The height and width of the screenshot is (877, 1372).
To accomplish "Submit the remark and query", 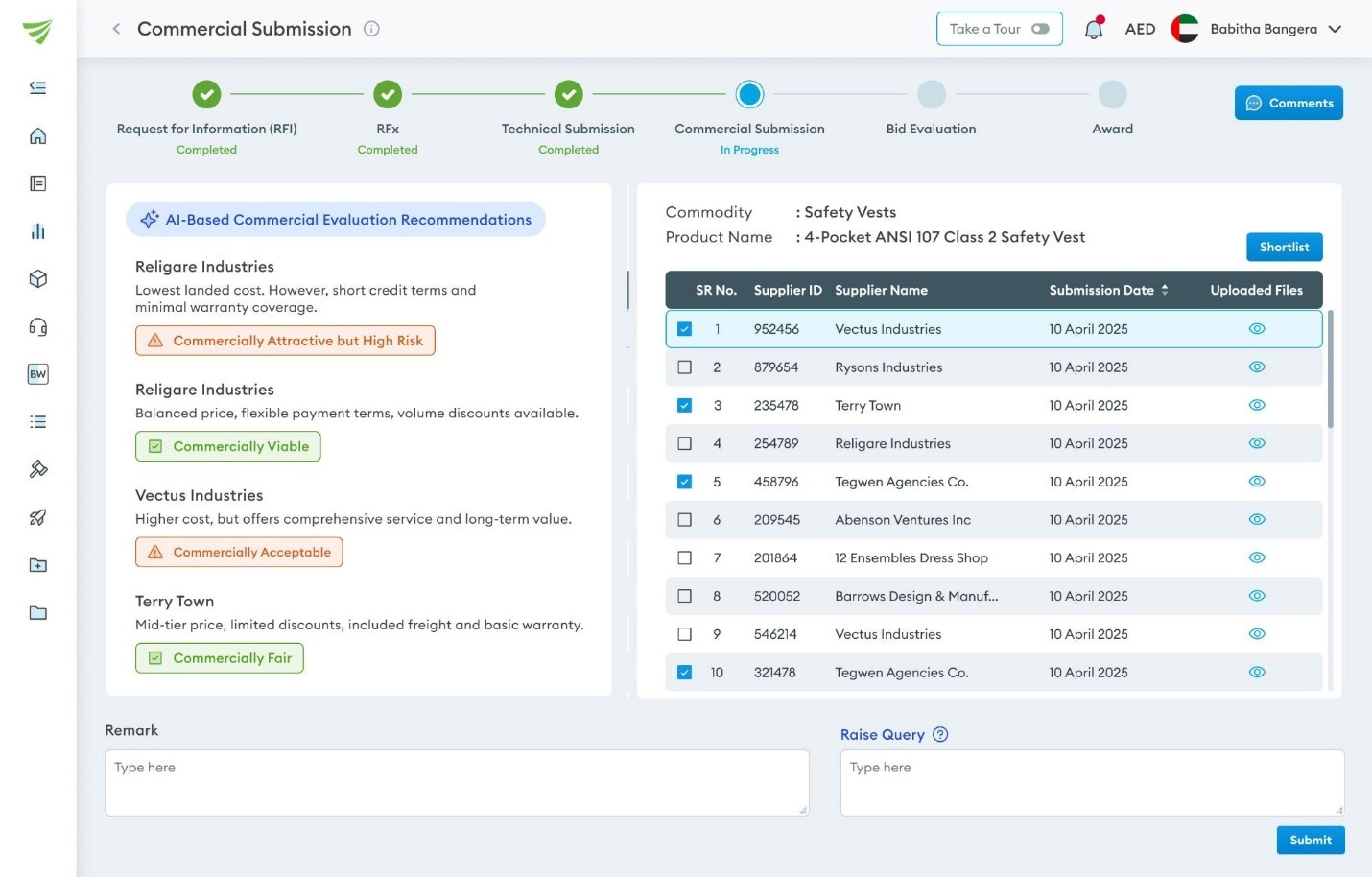I will [x=1311, y=840].
